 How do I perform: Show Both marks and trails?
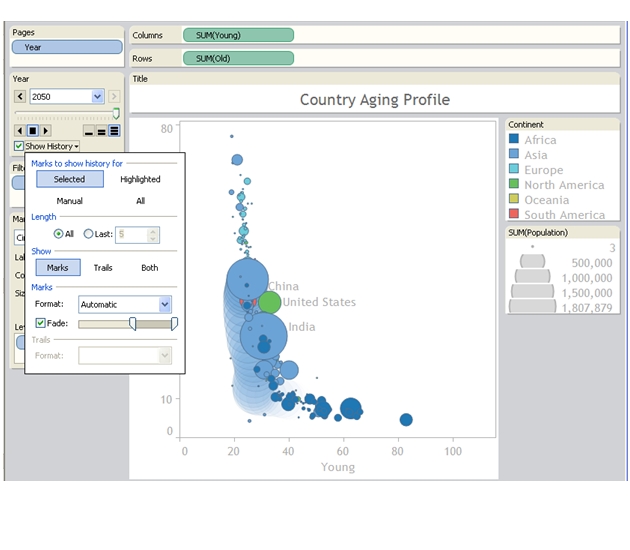coord(149,268)
